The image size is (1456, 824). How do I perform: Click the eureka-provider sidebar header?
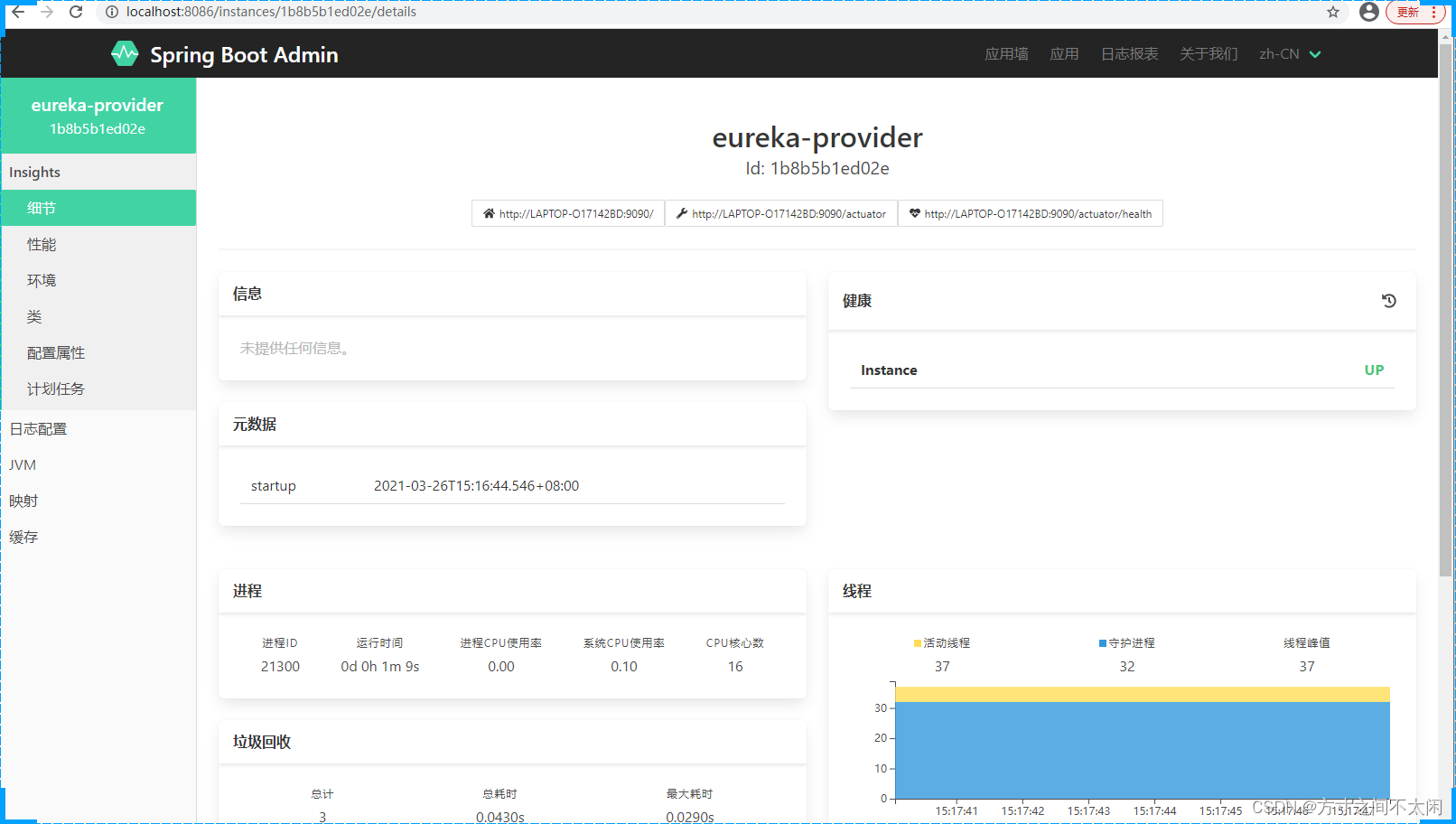[98, 116]
